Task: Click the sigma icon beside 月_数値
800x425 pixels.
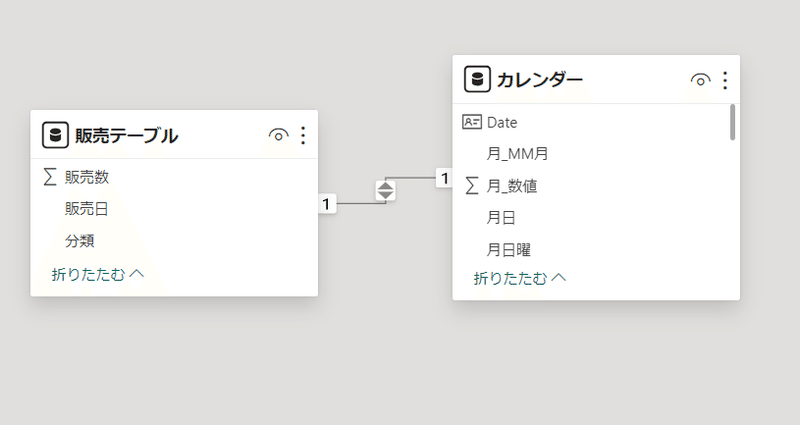Action: point(472,186)
